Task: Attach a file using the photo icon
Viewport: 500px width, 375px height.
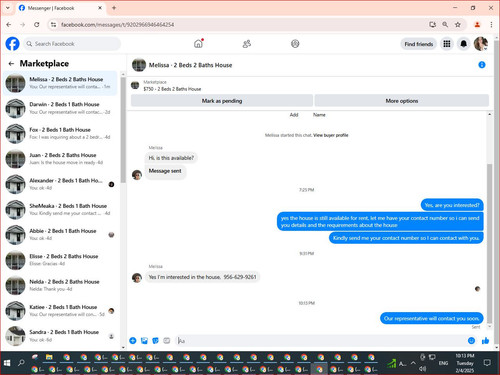Action: click(144, 340)
